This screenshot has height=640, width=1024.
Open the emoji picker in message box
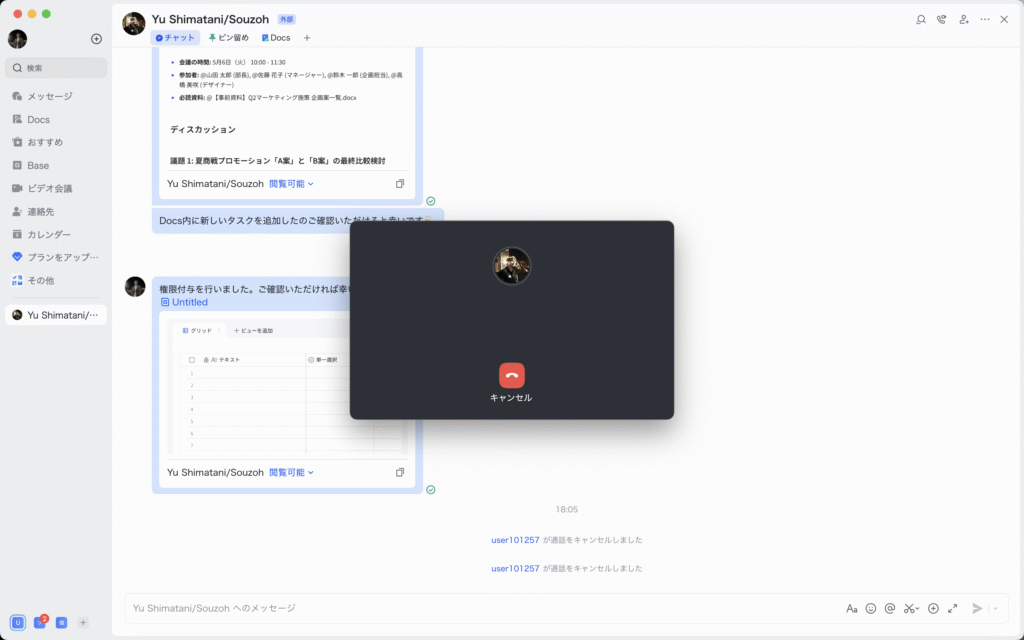pos(871,608)
